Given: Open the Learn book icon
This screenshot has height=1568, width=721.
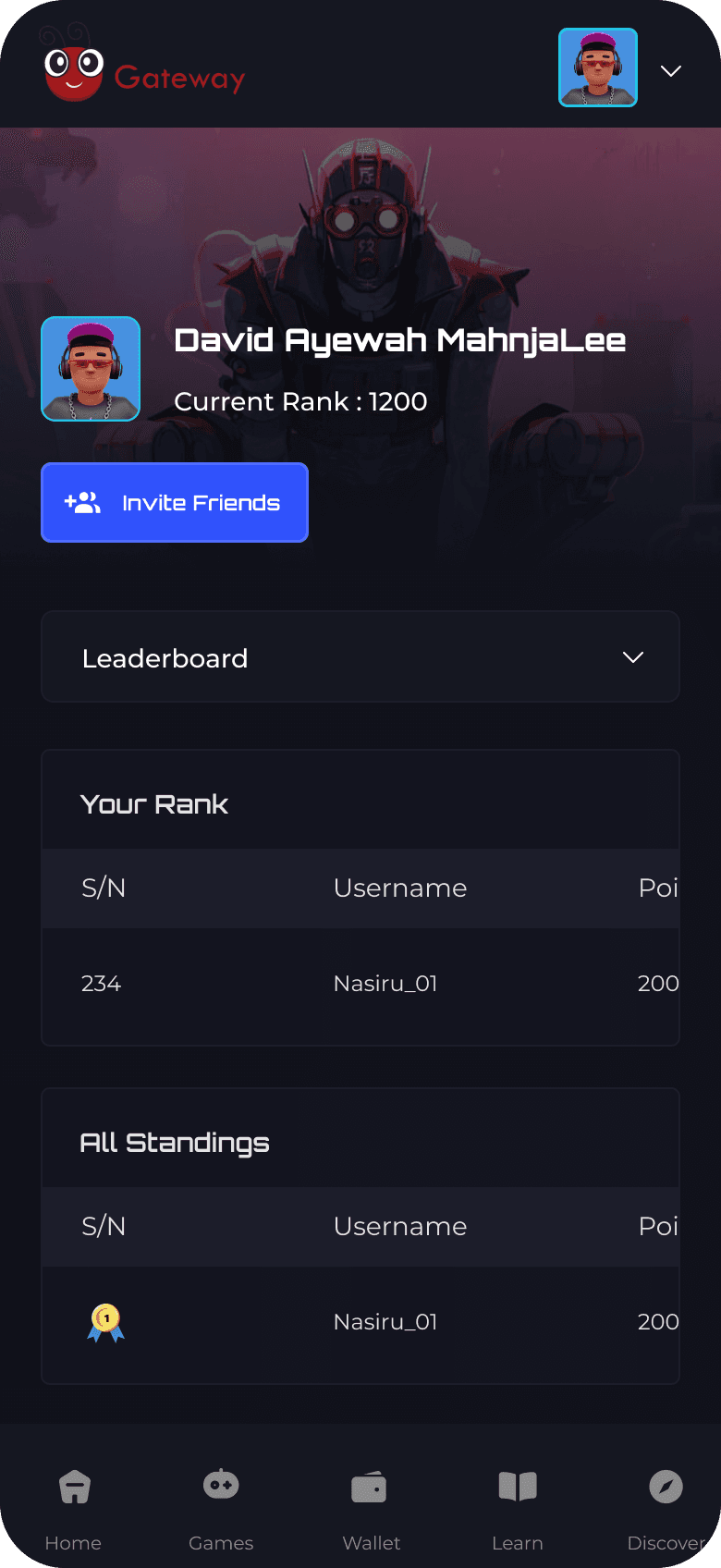Looking at the screenshot, I should pyautogui.click(x=518, y=1487).
